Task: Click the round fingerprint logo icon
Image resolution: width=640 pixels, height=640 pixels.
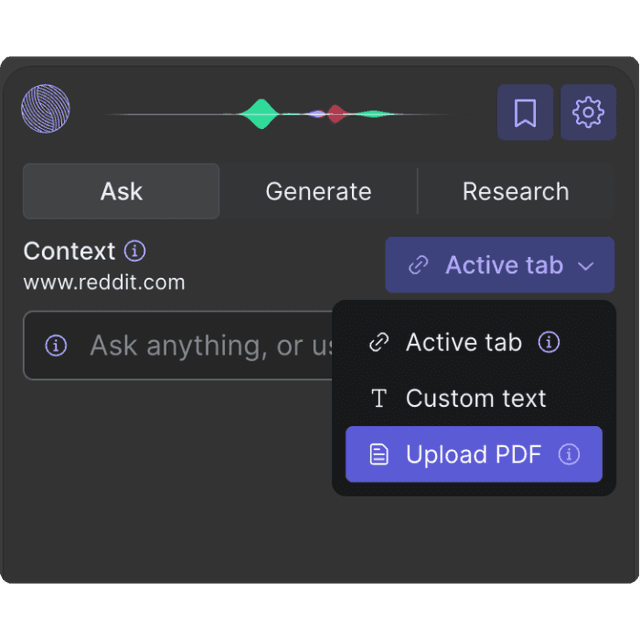Action: [x=46, y=109]
